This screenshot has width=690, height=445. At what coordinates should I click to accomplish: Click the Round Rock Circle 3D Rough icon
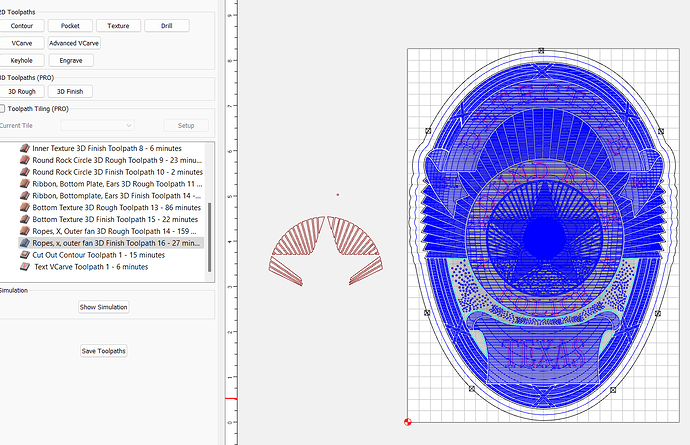[25, 160]
